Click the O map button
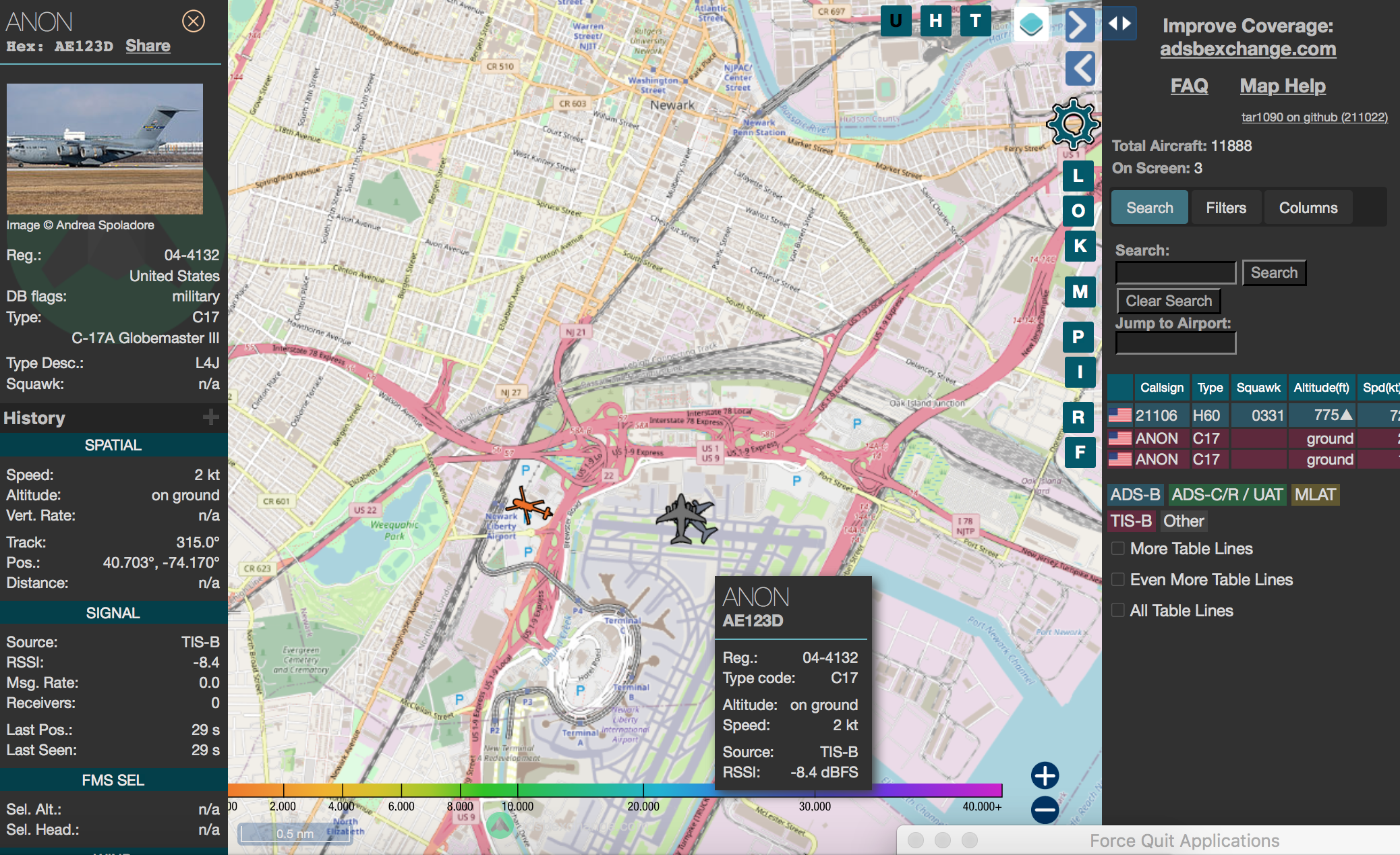The height and width of the screenshot is (855, 1400). (x=1078, y=211)
